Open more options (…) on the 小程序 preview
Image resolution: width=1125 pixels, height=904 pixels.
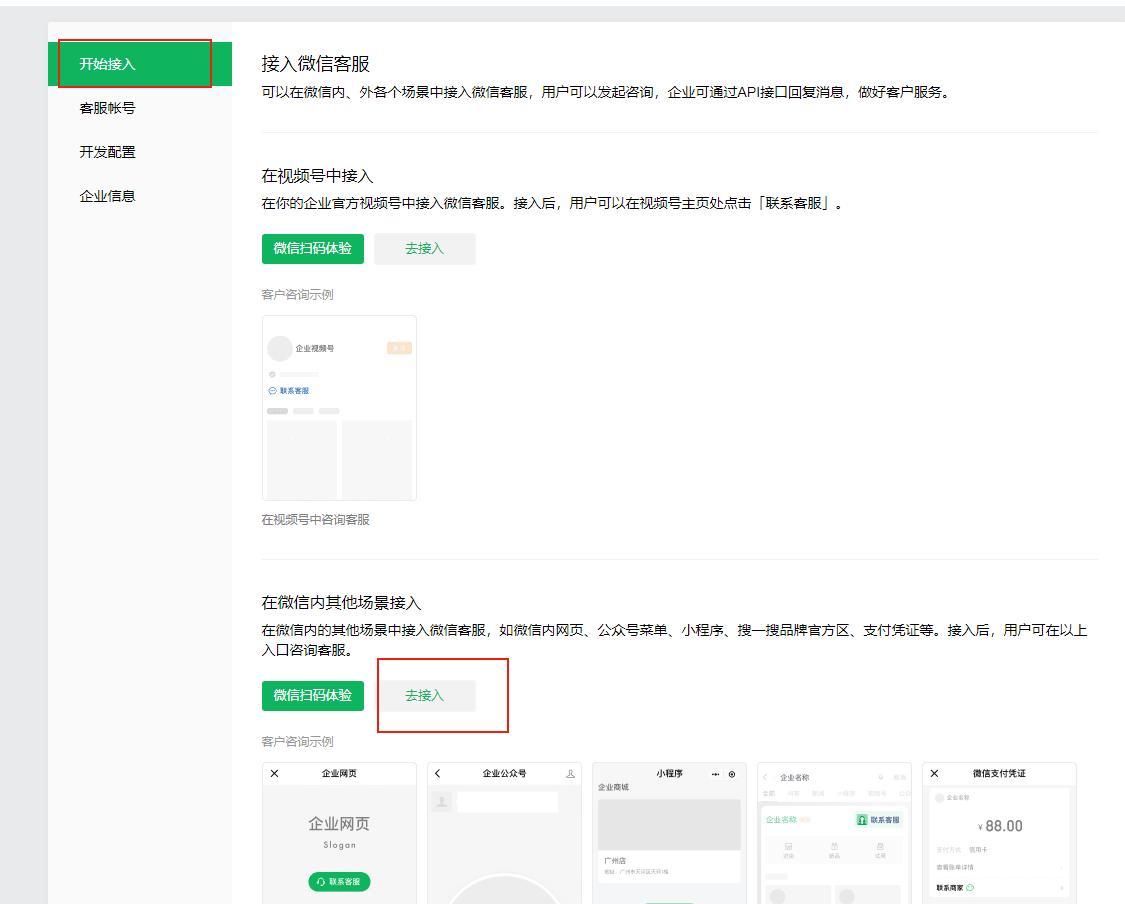pos(715,774)
